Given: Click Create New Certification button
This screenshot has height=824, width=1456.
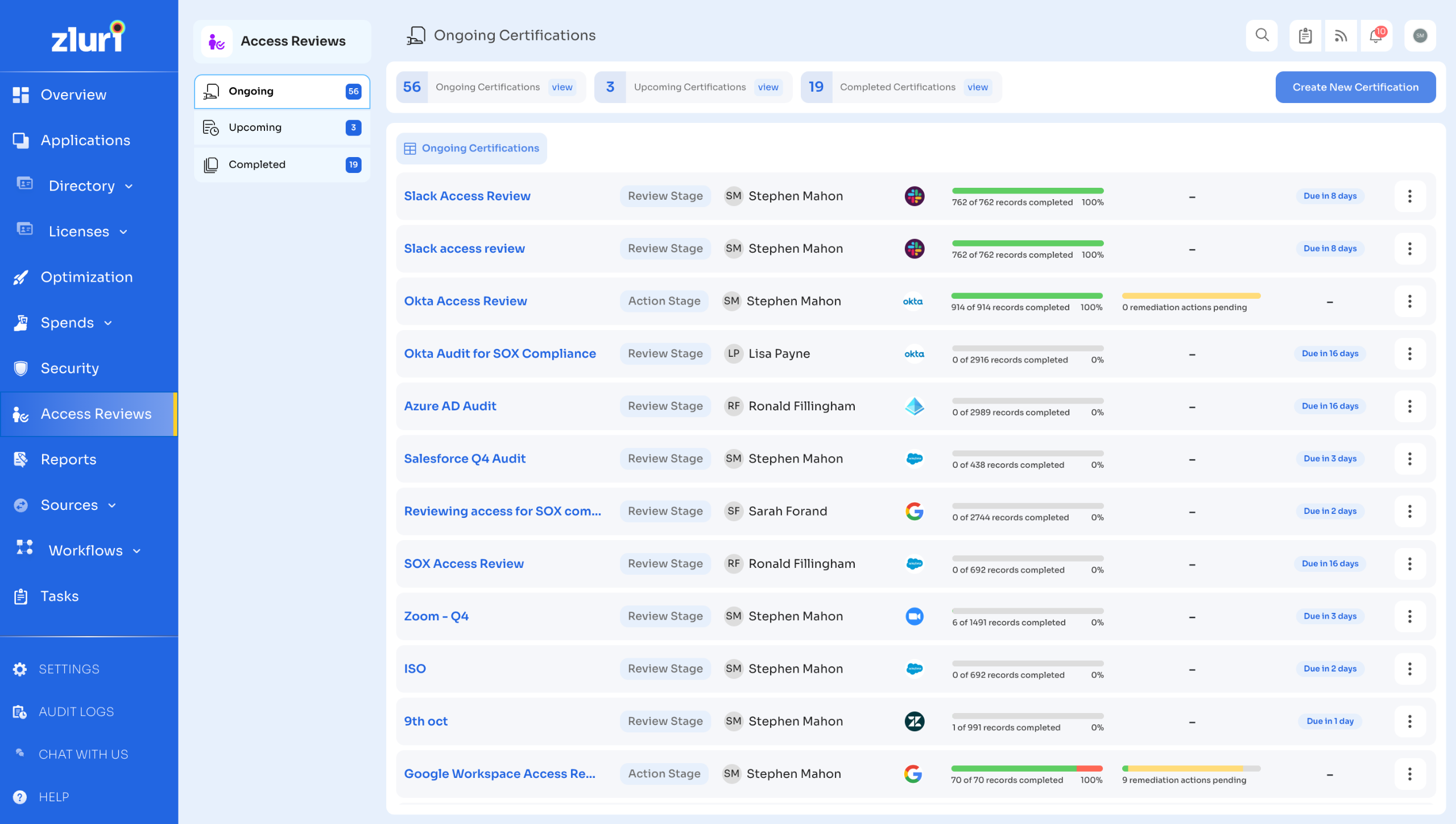Looking at the screenshot, I should [1355, 87].
